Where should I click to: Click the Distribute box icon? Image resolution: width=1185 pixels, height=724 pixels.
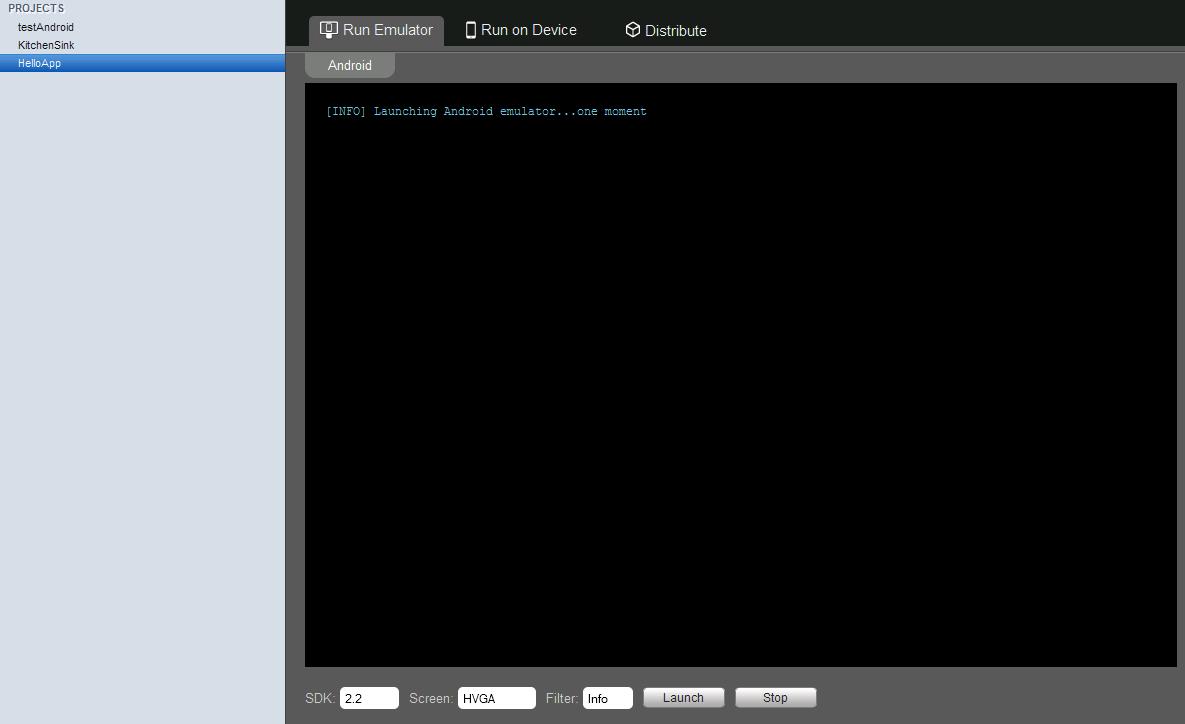633,29
